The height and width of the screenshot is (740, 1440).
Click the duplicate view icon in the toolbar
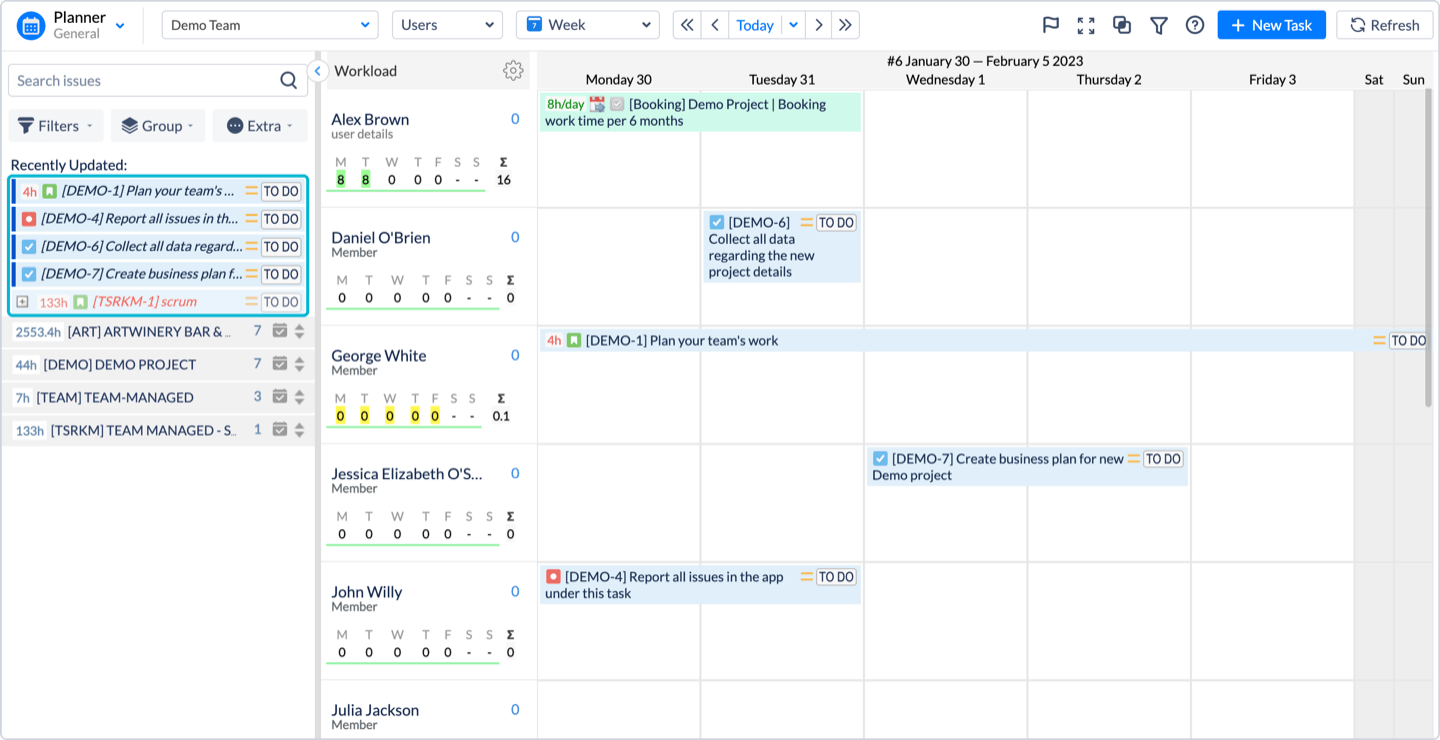1121,25
